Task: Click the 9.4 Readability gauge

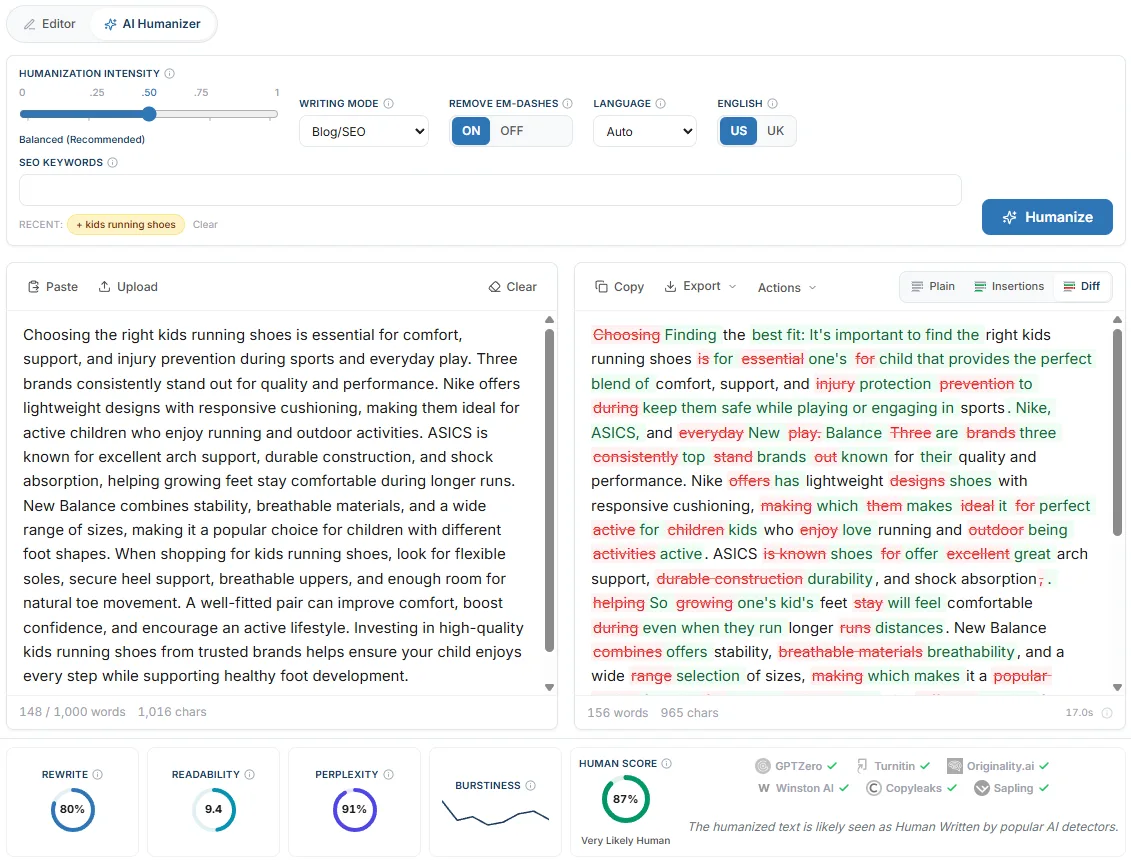Action: coord(214,809)
